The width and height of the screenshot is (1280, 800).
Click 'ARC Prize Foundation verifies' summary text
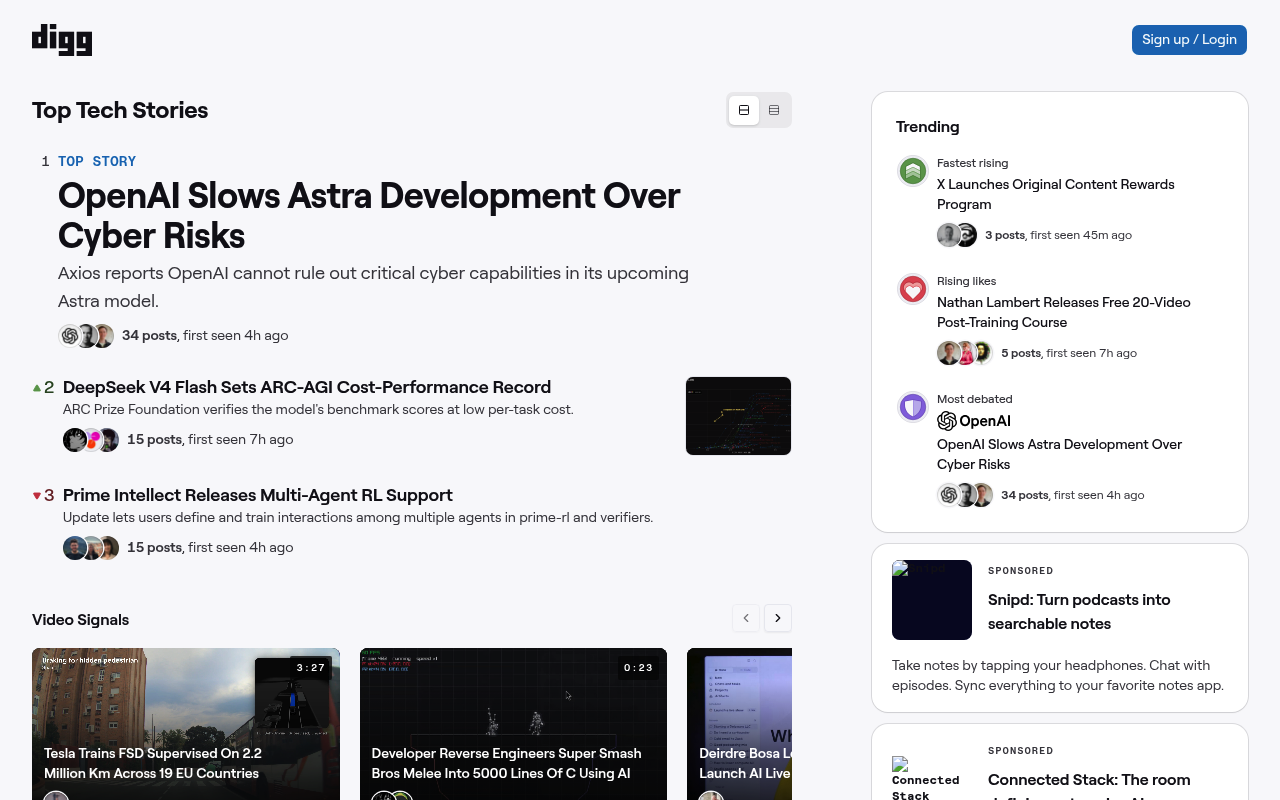click(318, 409)
